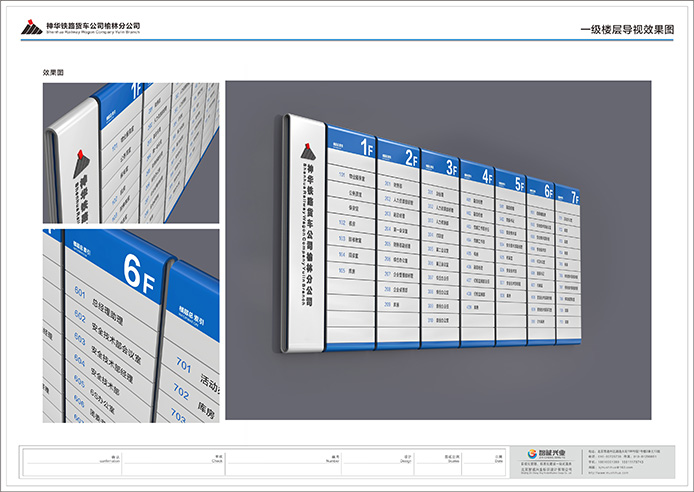Click the Scales field in the footer

438,462
